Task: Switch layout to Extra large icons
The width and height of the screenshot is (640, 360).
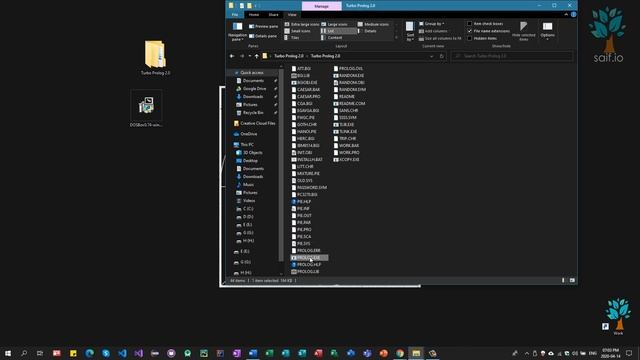Action: tap(302, 24)
